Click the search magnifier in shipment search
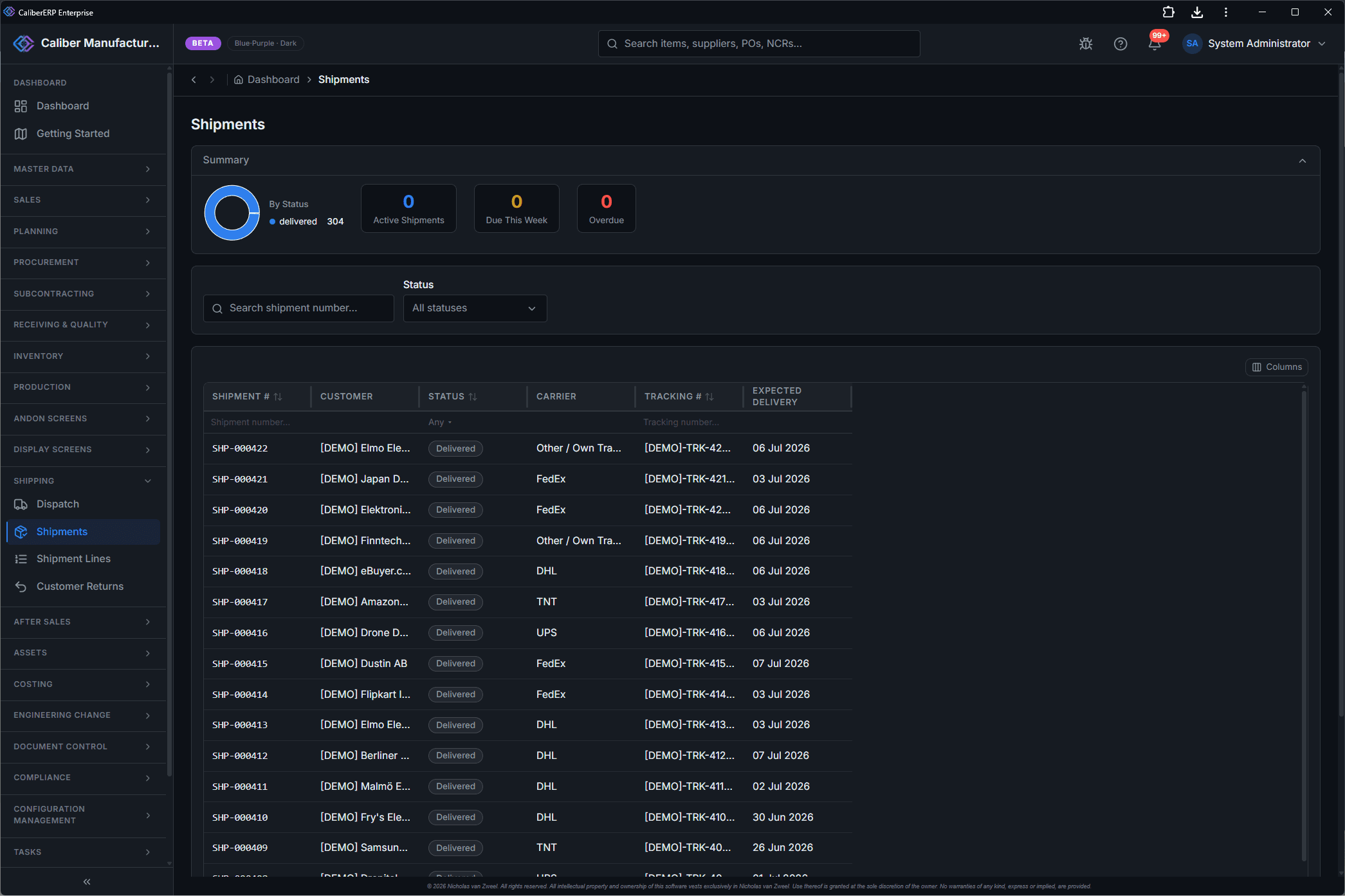This screenshot has width=1345, height=896. 217,309
